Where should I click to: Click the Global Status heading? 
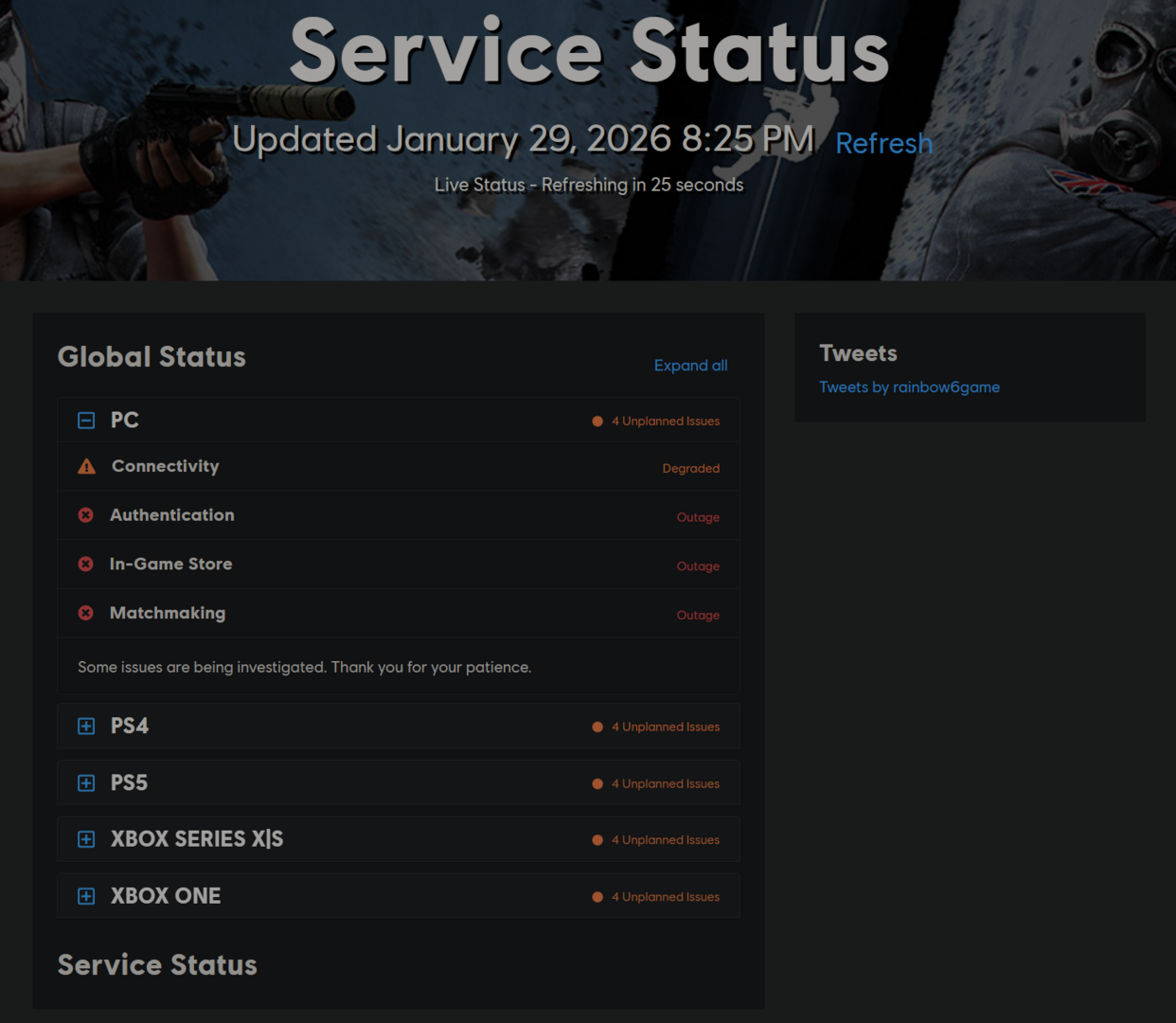151,357
